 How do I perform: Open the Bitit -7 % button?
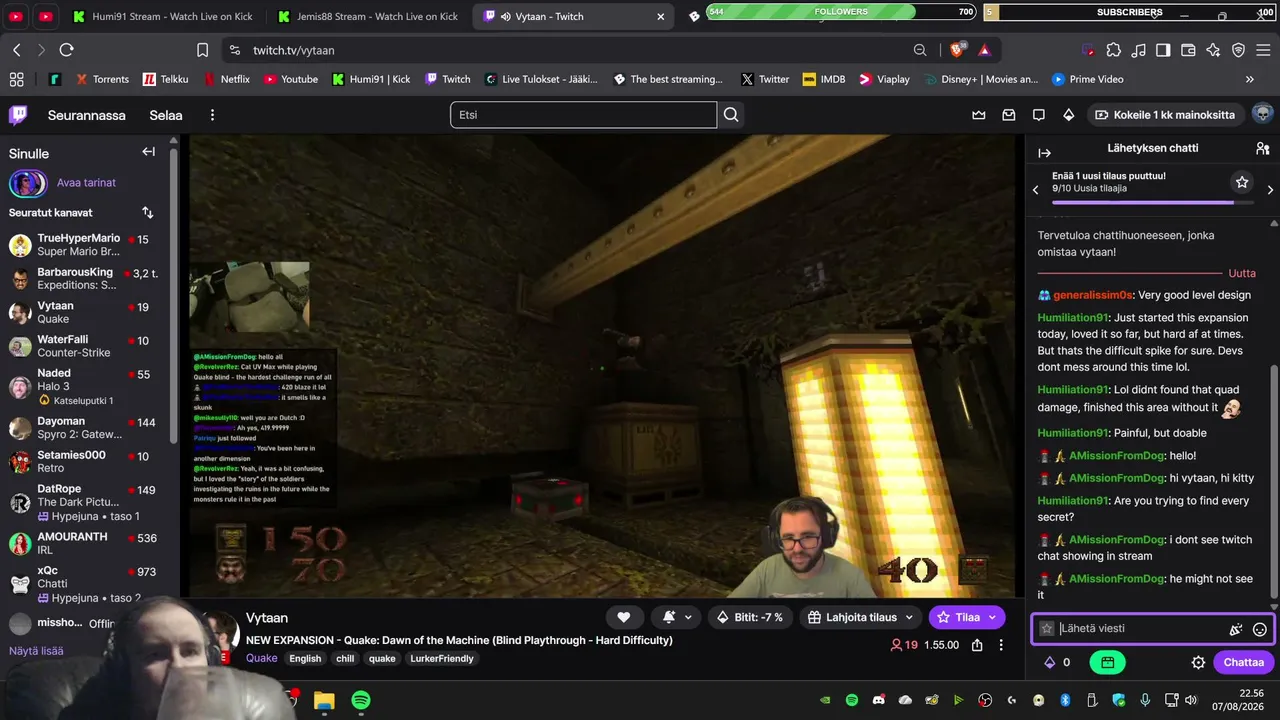pos(750,617)
